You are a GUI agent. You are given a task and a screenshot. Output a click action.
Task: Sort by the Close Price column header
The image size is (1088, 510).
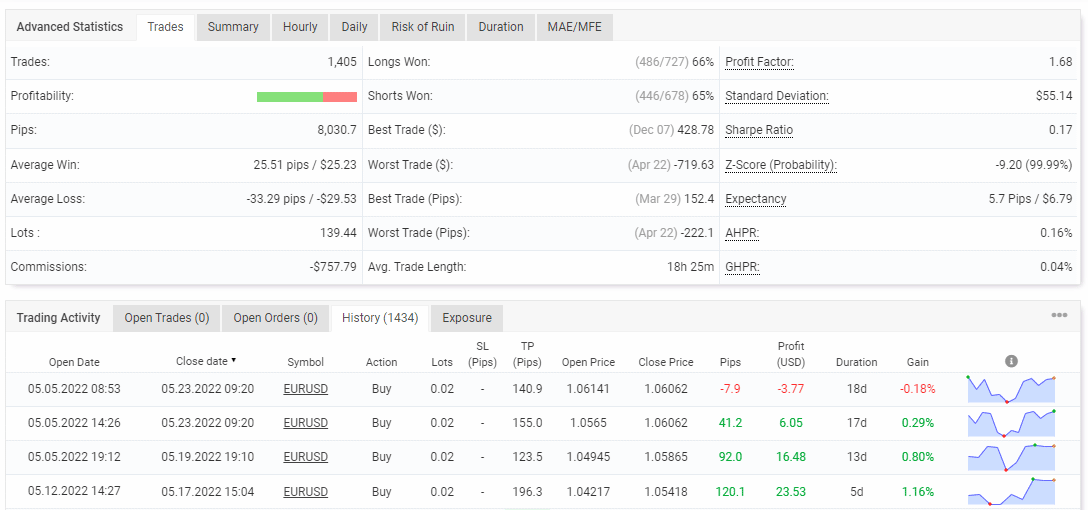point(665,362)
